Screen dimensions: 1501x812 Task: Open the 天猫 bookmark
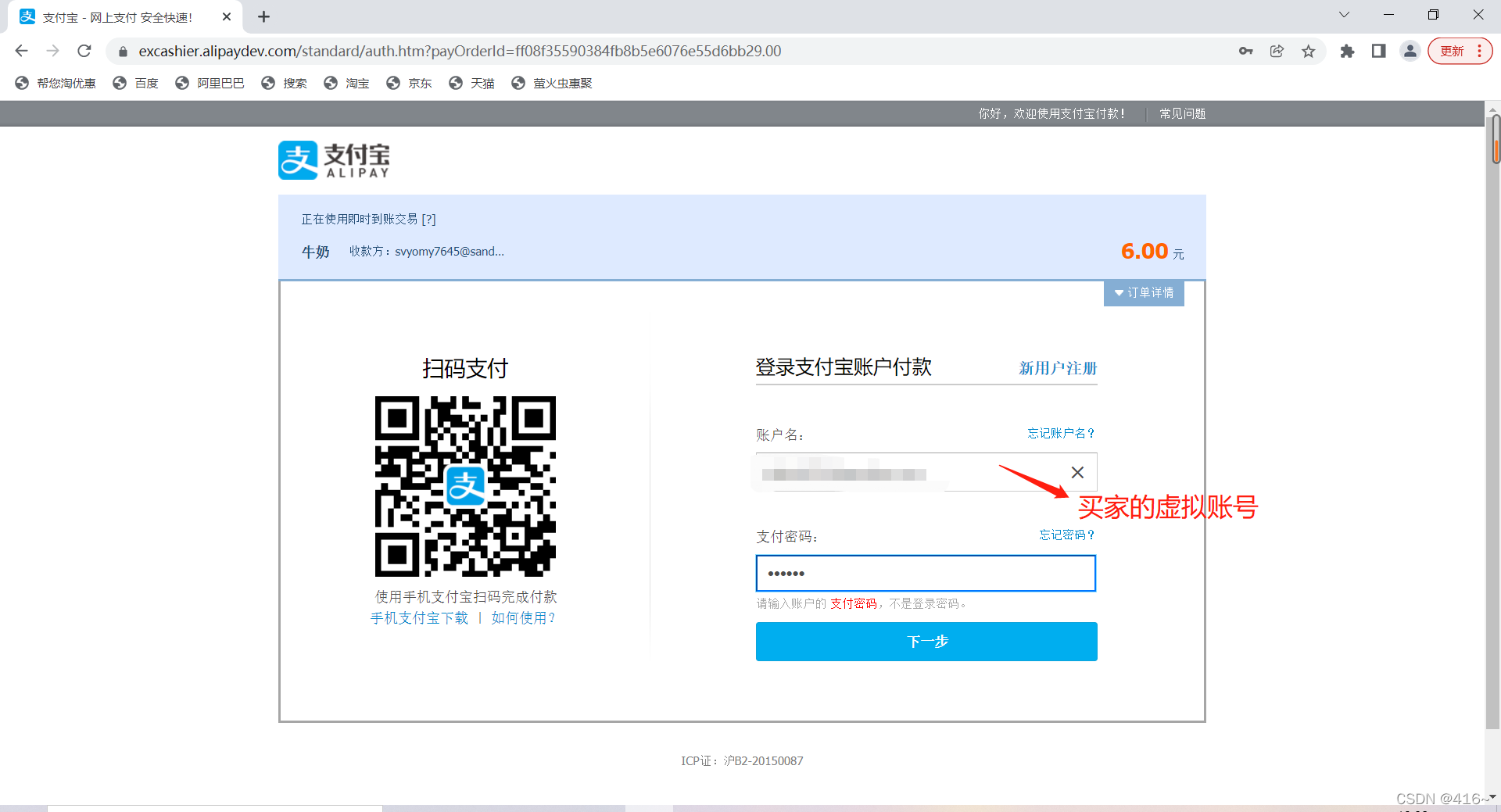tap(471, 83)
